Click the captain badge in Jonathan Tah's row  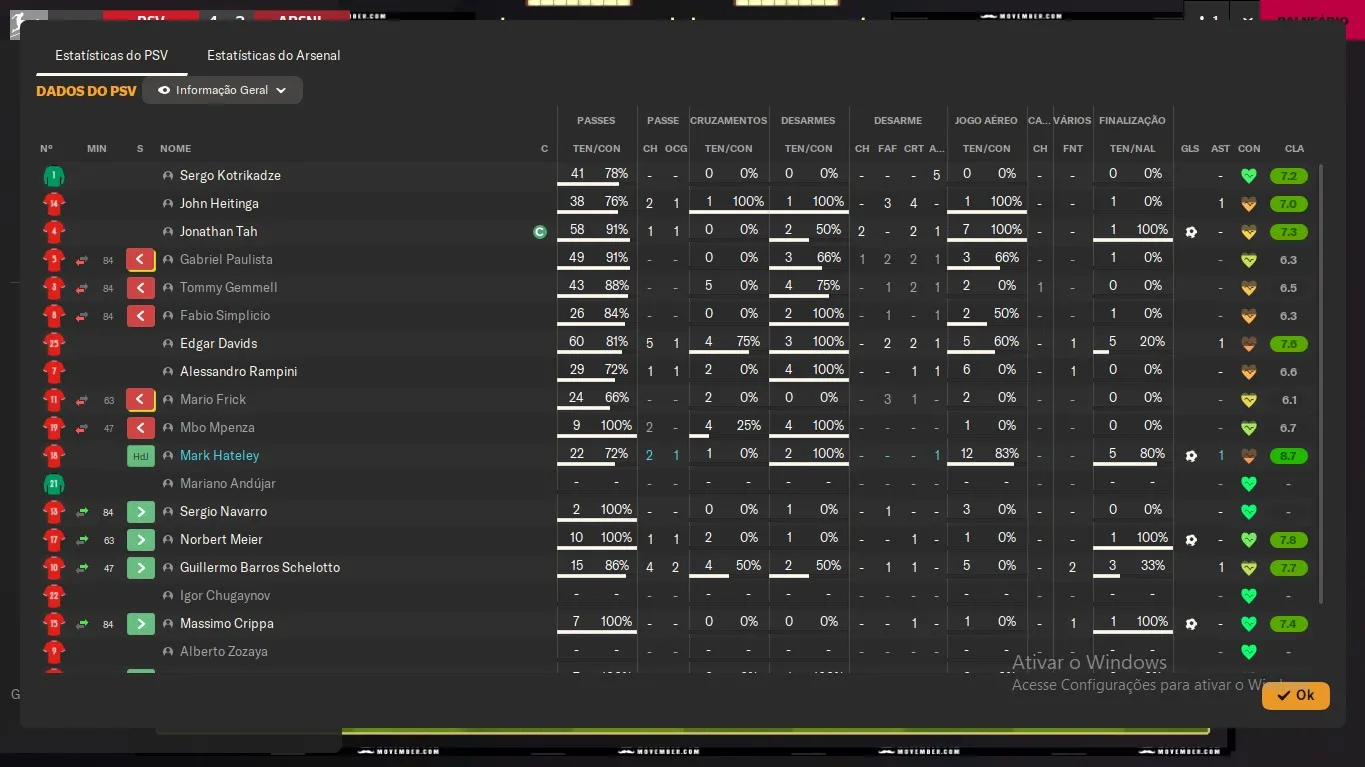coord(540,232)
